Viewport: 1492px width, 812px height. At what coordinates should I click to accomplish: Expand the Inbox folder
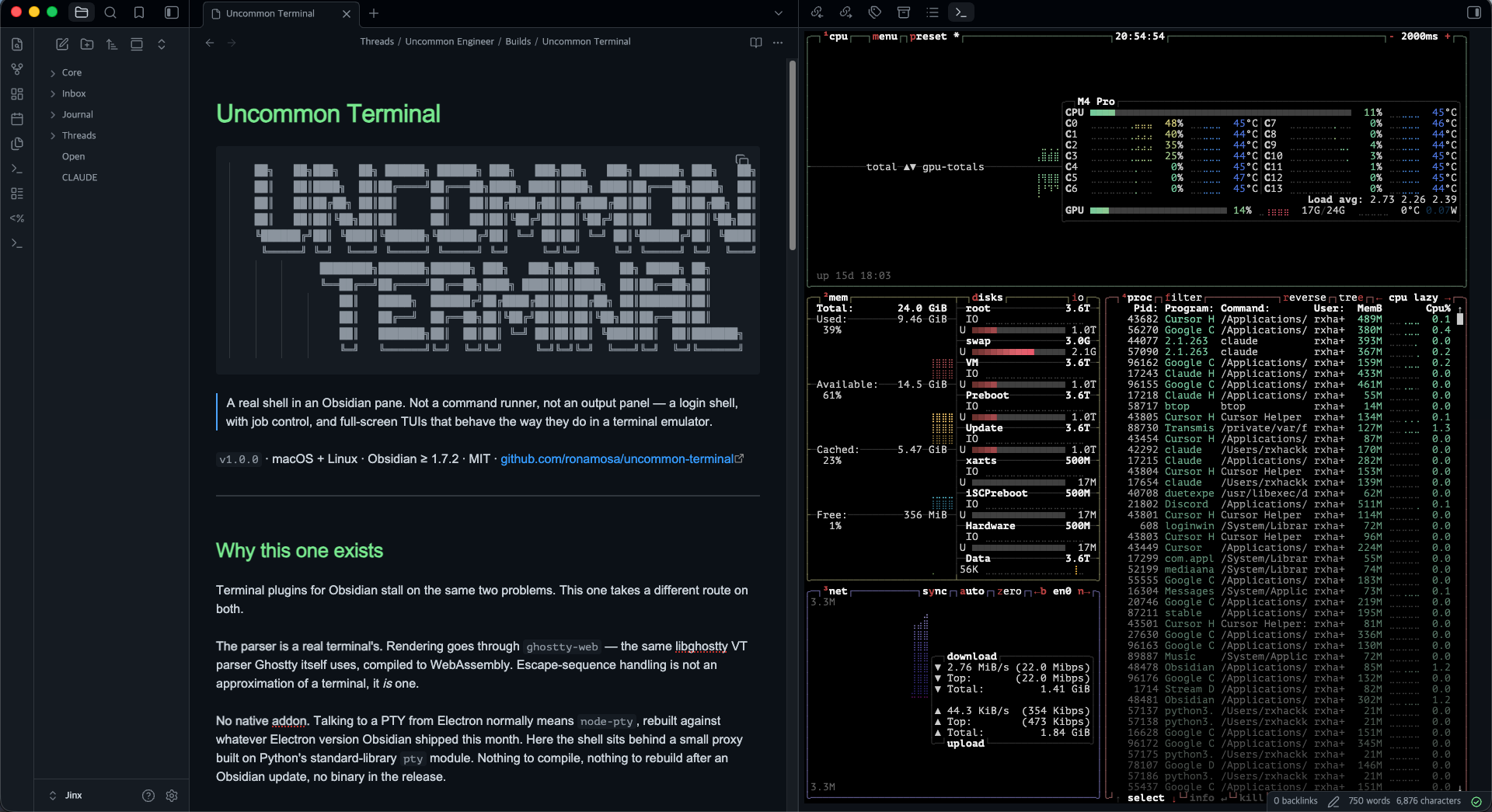point(74,93)
